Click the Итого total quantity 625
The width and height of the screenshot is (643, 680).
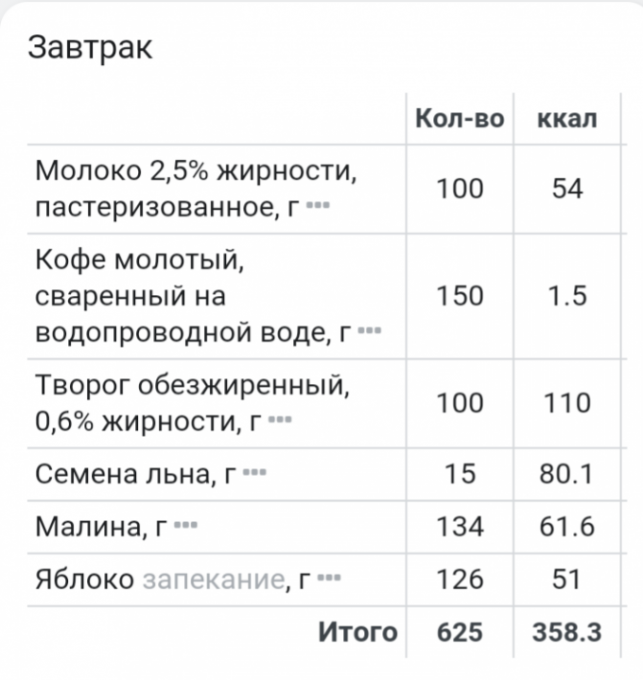(459, 632)
